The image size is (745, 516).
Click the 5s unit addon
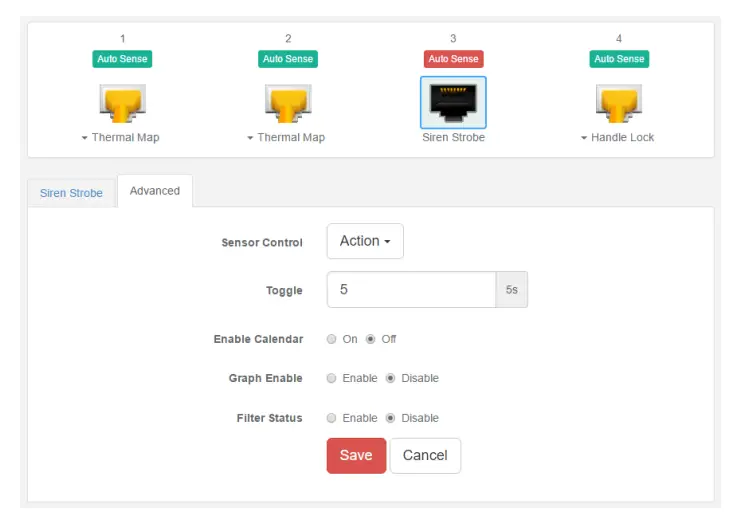point(512,289)
